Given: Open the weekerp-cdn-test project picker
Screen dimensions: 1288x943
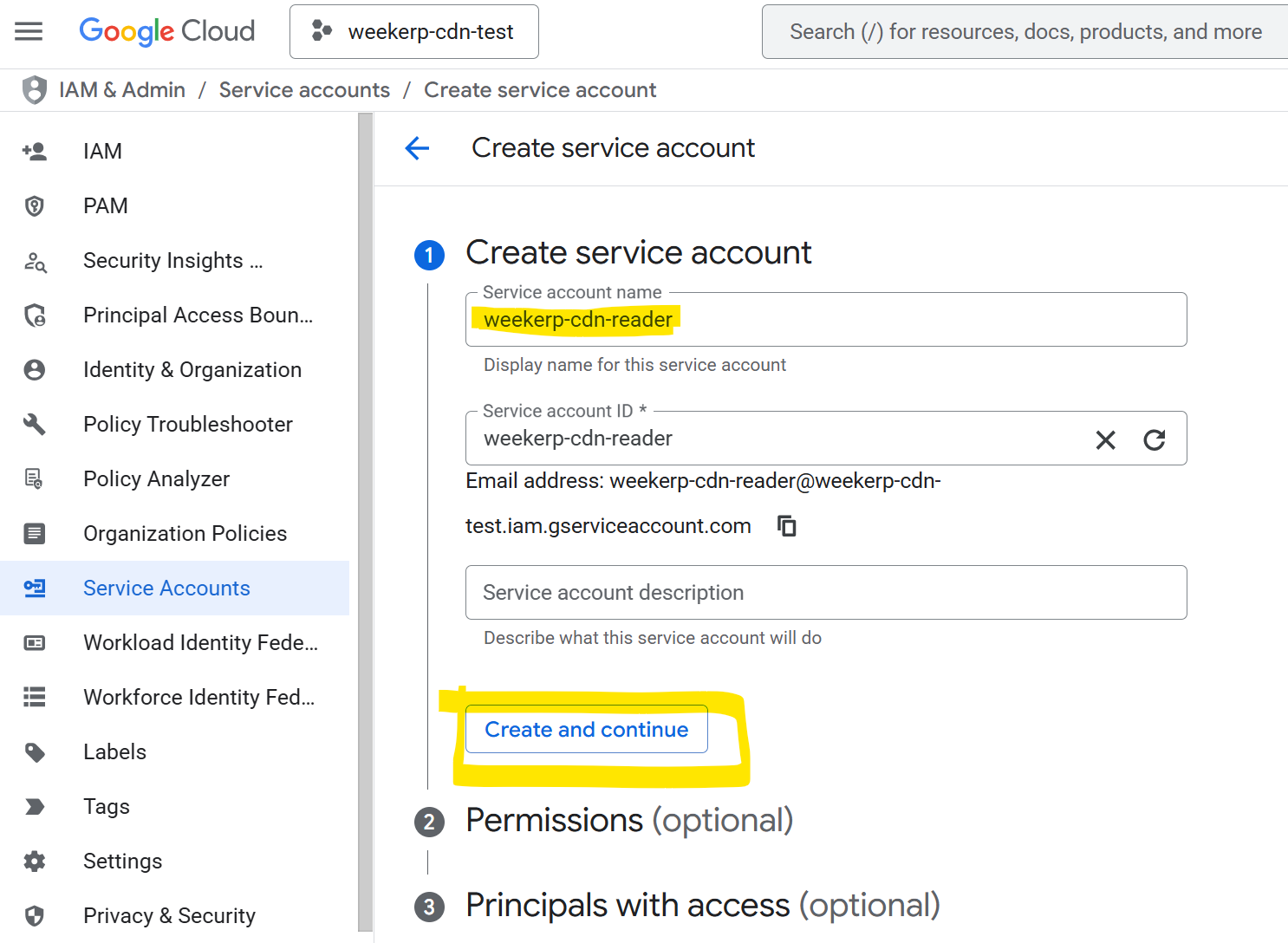Looking at the screenshot, I should click(x=414, y=32).
